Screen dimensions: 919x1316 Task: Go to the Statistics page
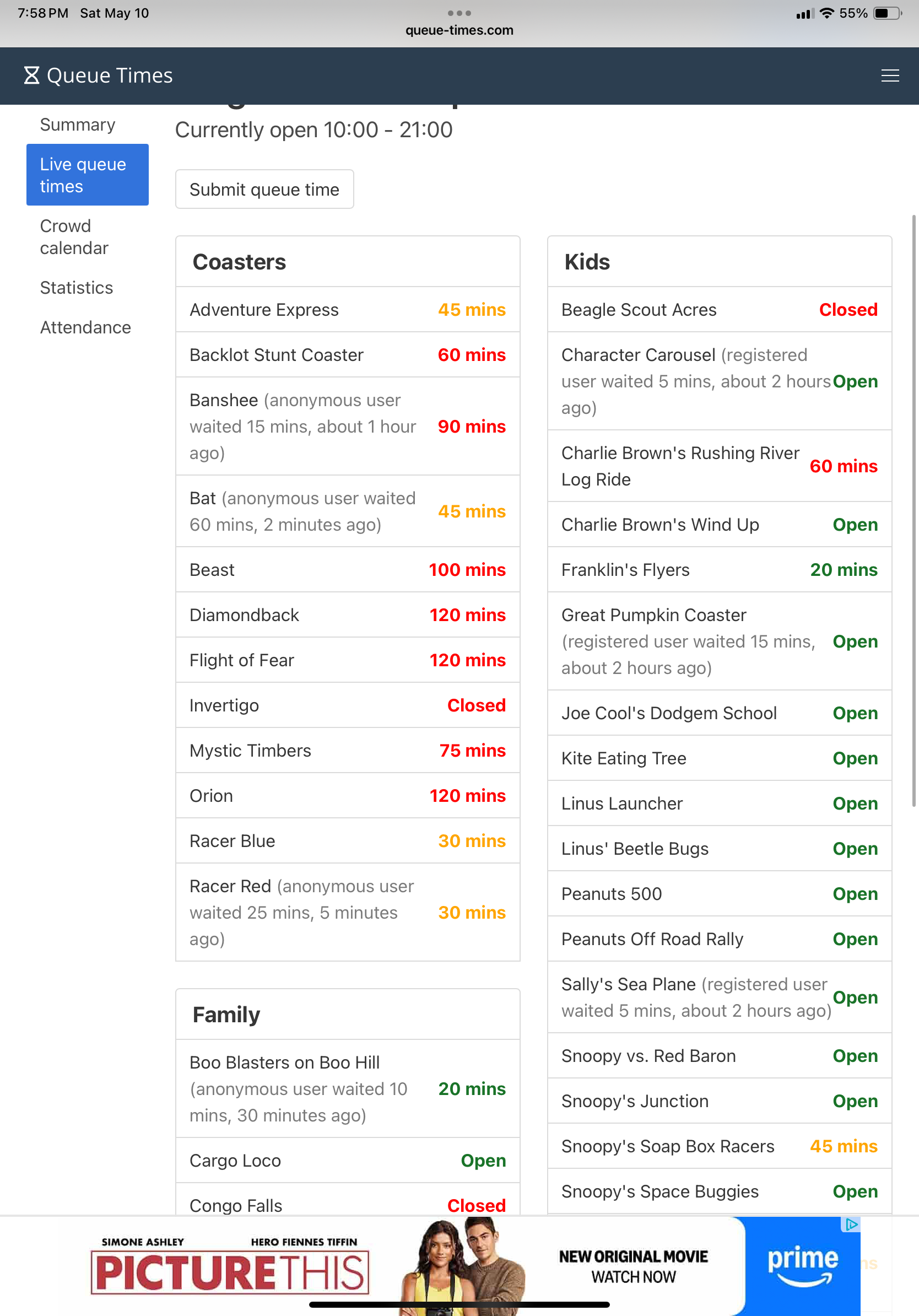(76, 287)
